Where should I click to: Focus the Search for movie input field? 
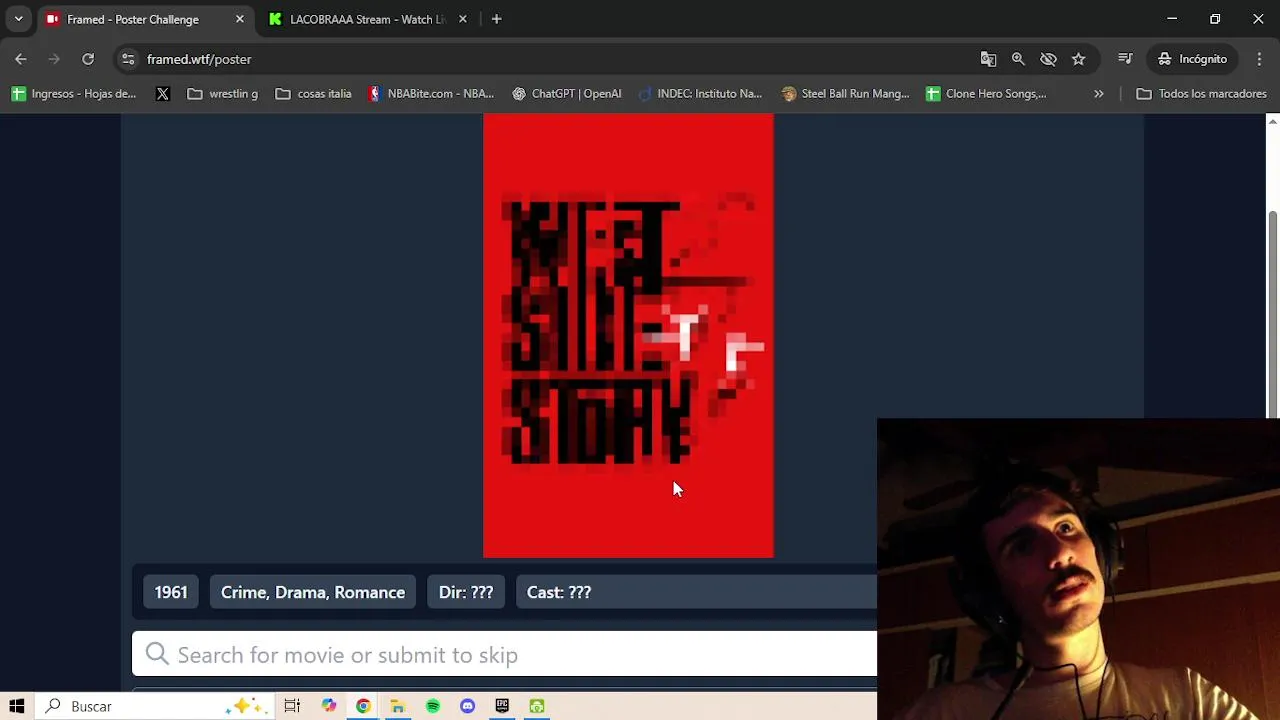click(x=505, y=655)
